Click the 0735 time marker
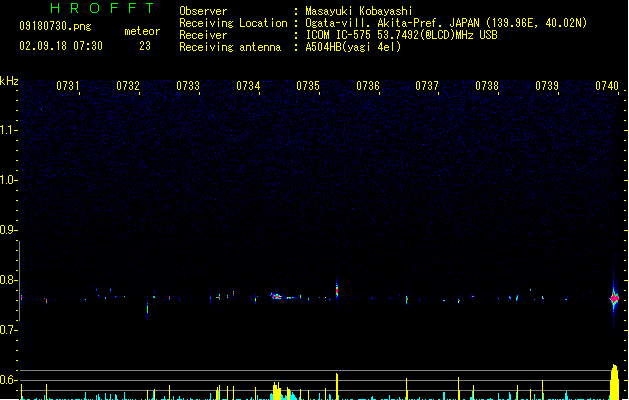 point(308,86)
